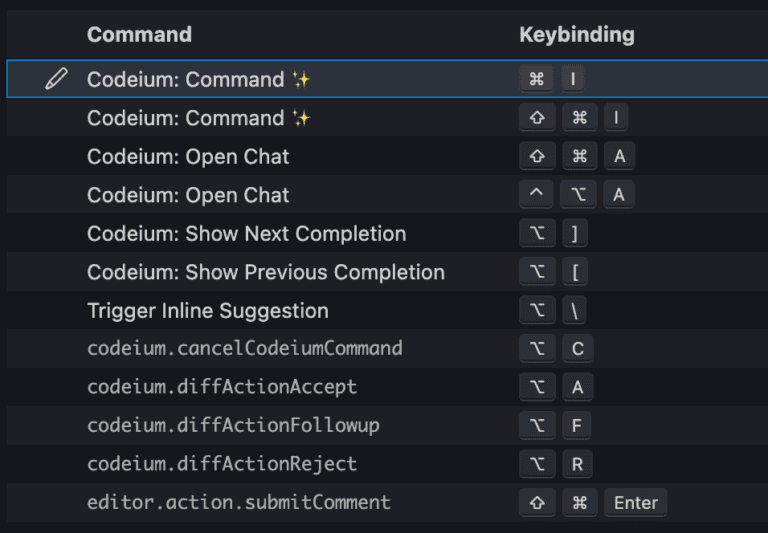Select Trigger Inline Suggestion row
Screen dimensions: 768x533
(387, 311)
